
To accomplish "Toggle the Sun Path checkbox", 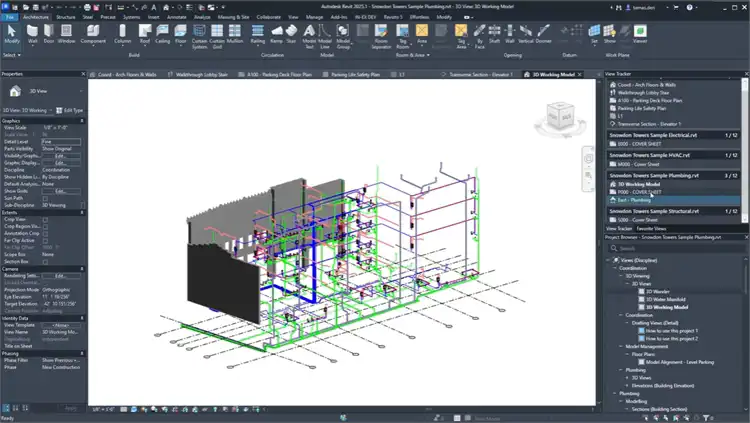I will point(45,198).
